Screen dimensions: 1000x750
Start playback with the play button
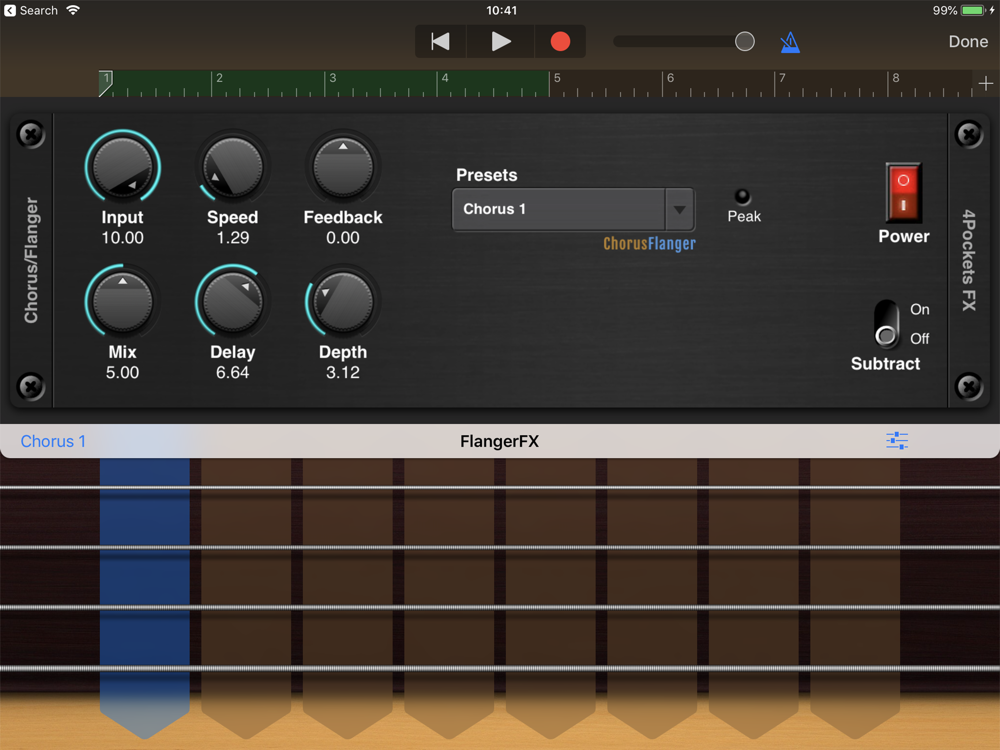[501, 41]
